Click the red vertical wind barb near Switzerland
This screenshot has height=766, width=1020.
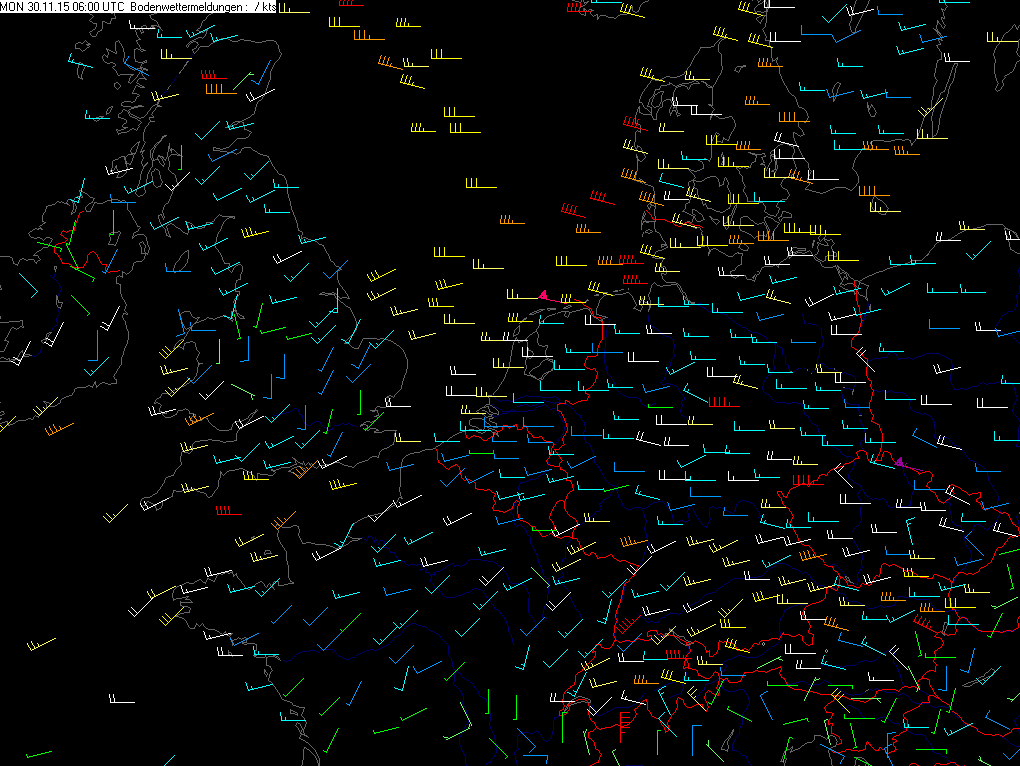623,724
